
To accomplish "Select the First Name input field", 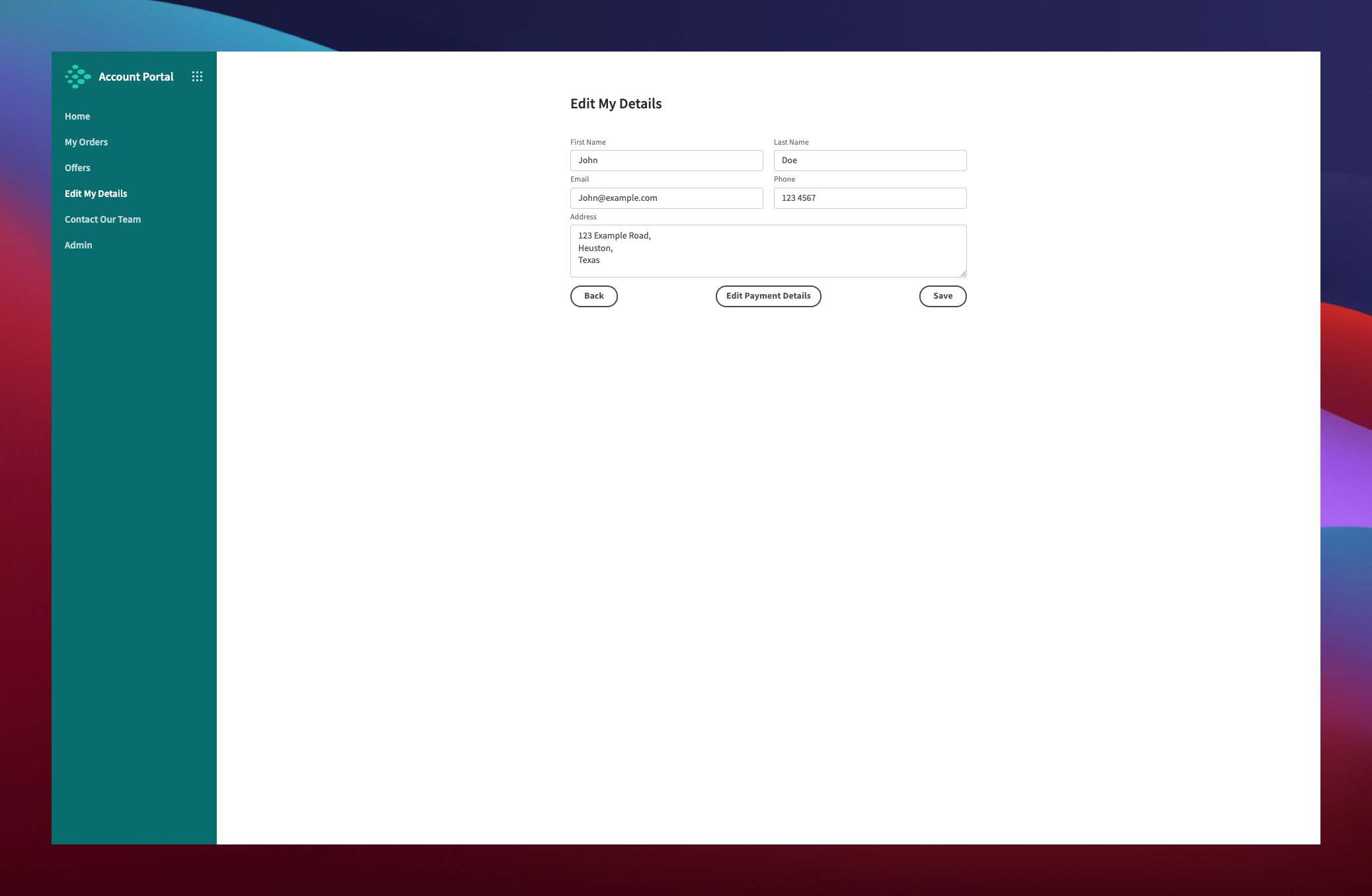I will [x=666, y=160].
